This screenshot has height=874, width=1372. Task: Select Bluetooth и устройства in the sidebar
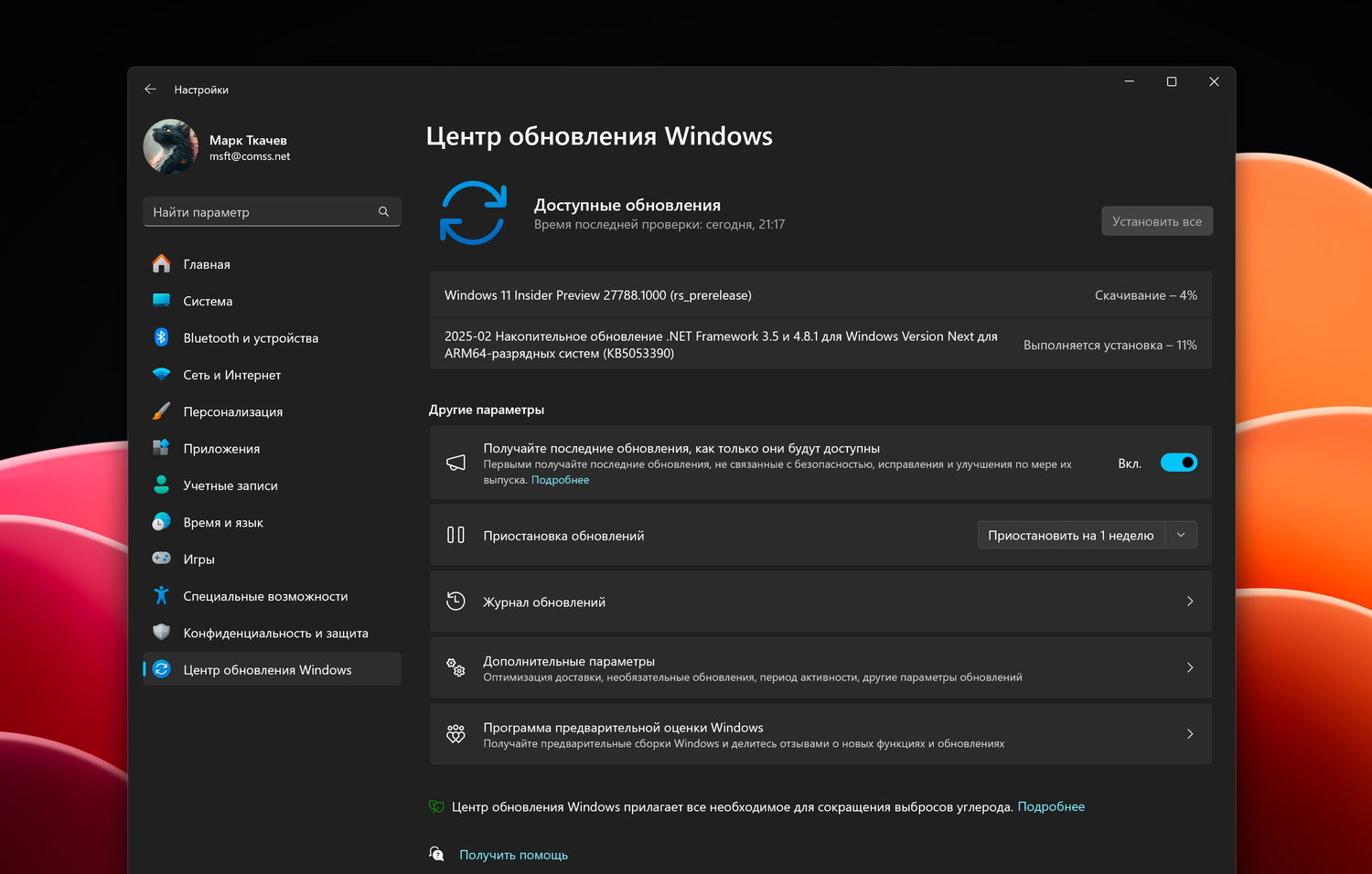[x=250, y=337]
